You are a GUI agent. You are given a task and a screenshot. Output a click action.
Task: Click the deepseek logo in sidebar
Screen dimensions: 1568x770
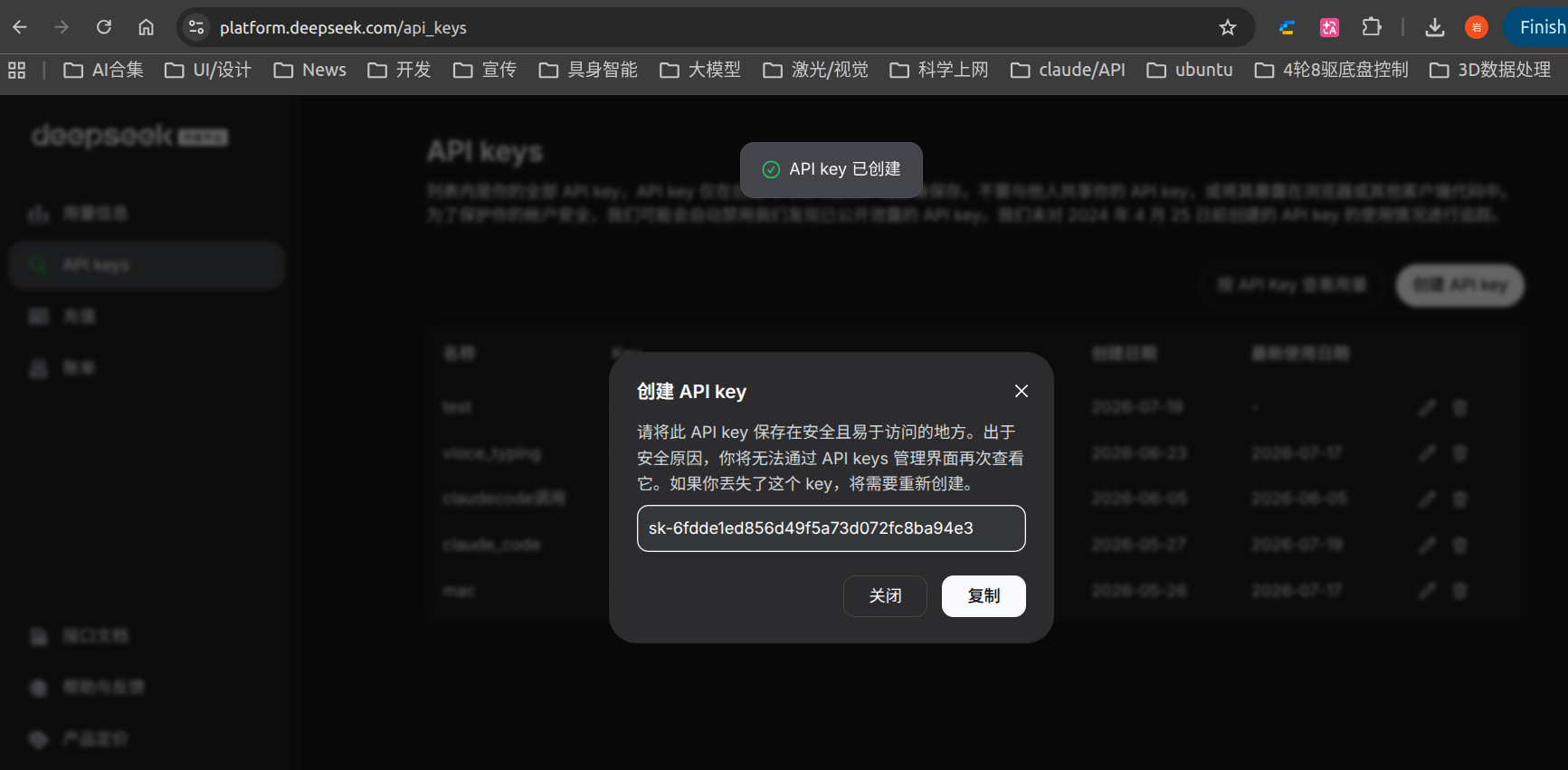129,136
